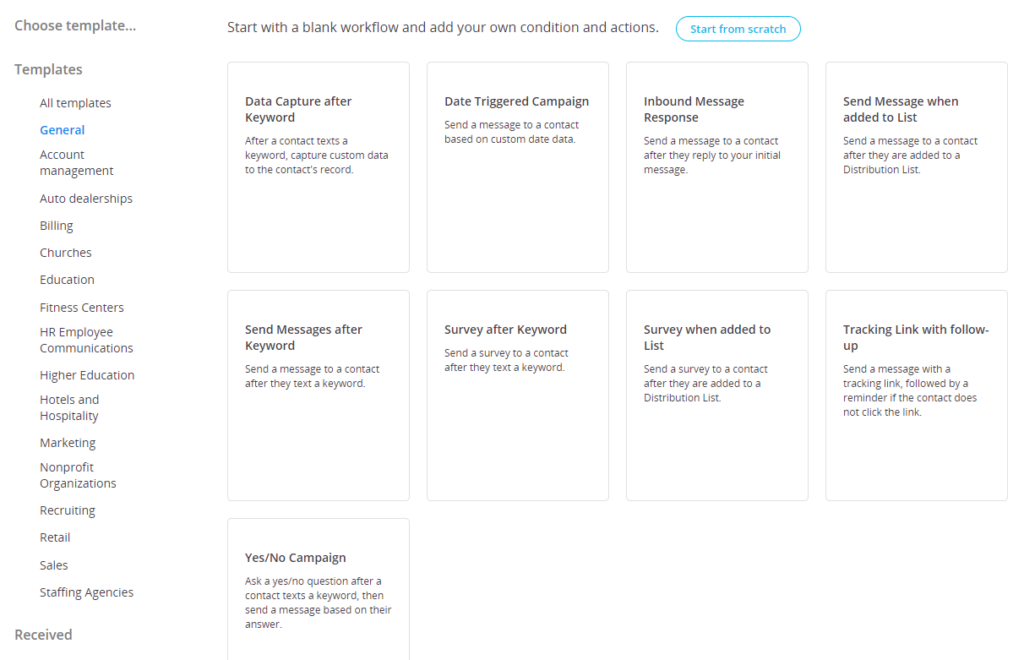Viewport: 1024px width, 660px height.
Task: Open Nonprofit Organizations templates
Action: pos(78,475)
